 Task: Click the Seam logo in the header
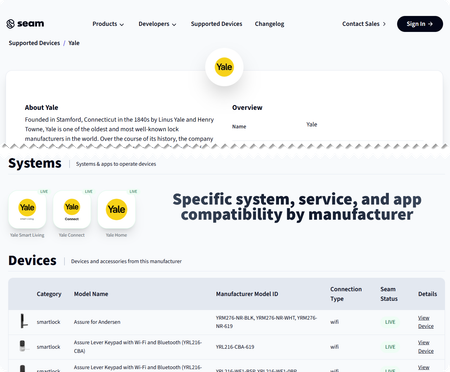(25, 24)
